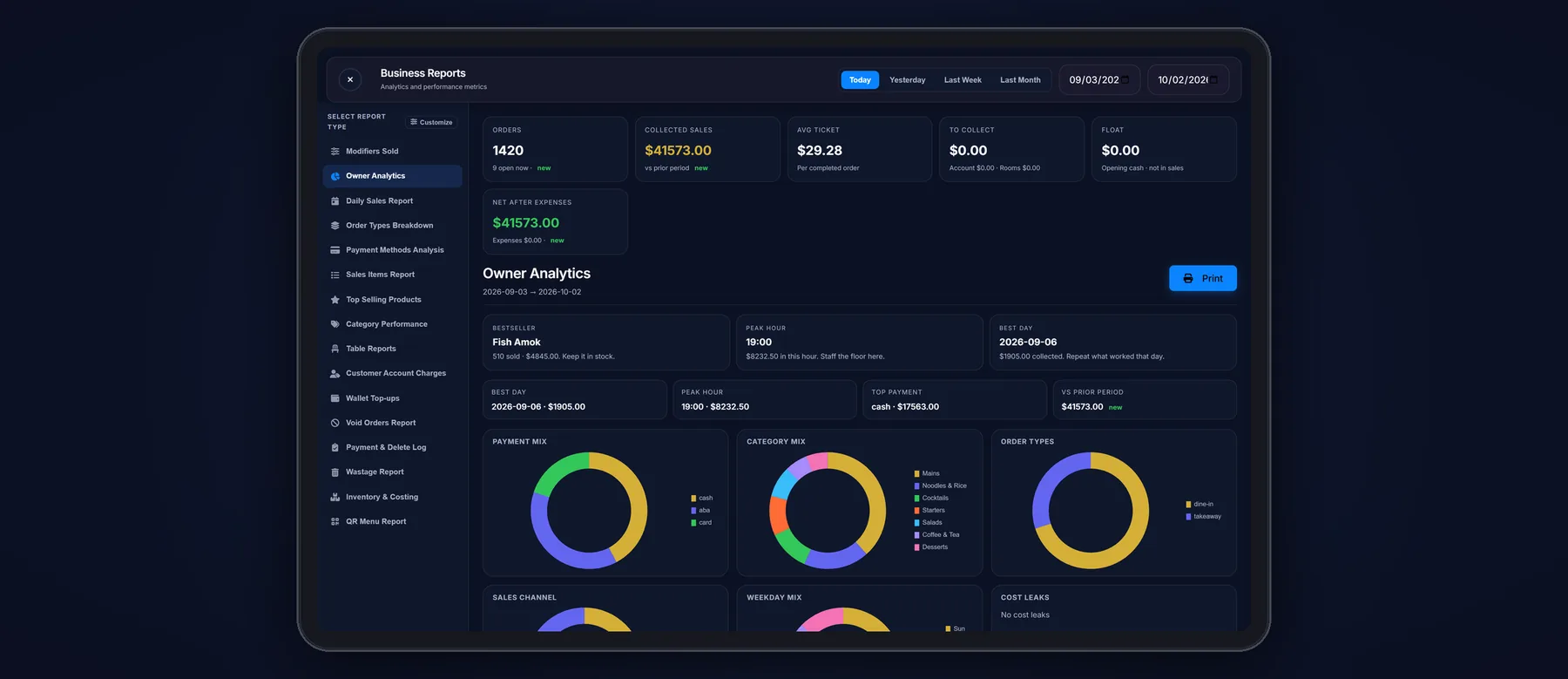
Task: Click the Category Mix donut chart
Action: click(828, 511)
